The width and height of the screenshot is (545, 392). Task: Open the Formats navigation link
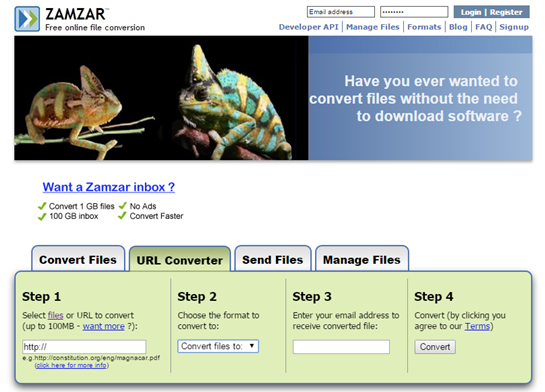coord(424,27)
